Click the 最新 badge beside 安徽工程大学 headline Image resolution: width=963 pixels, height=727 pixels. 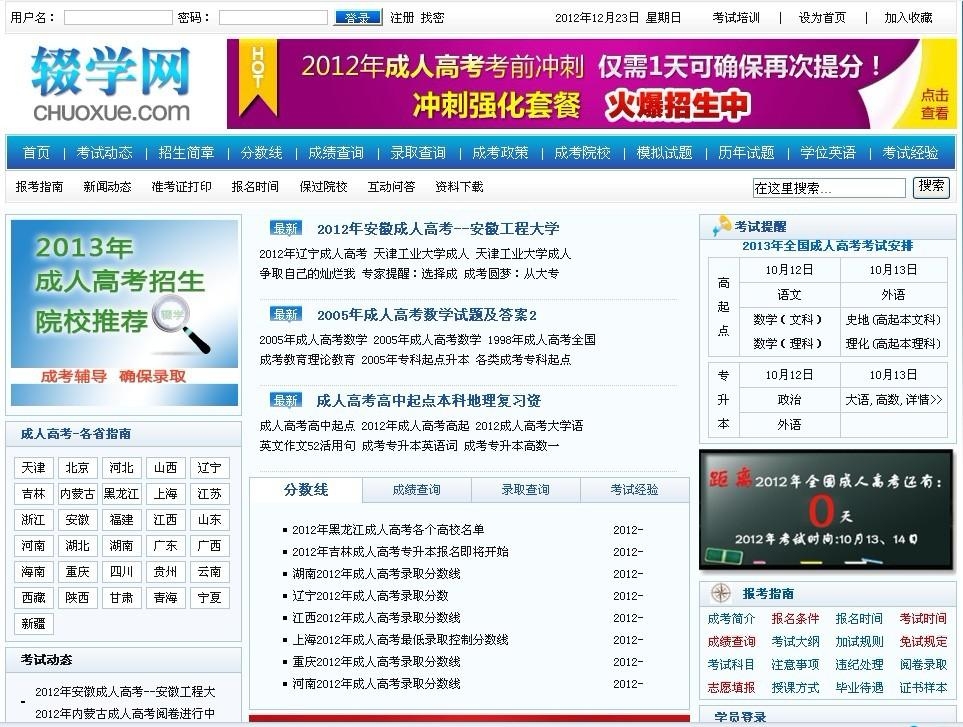(286, 229)
